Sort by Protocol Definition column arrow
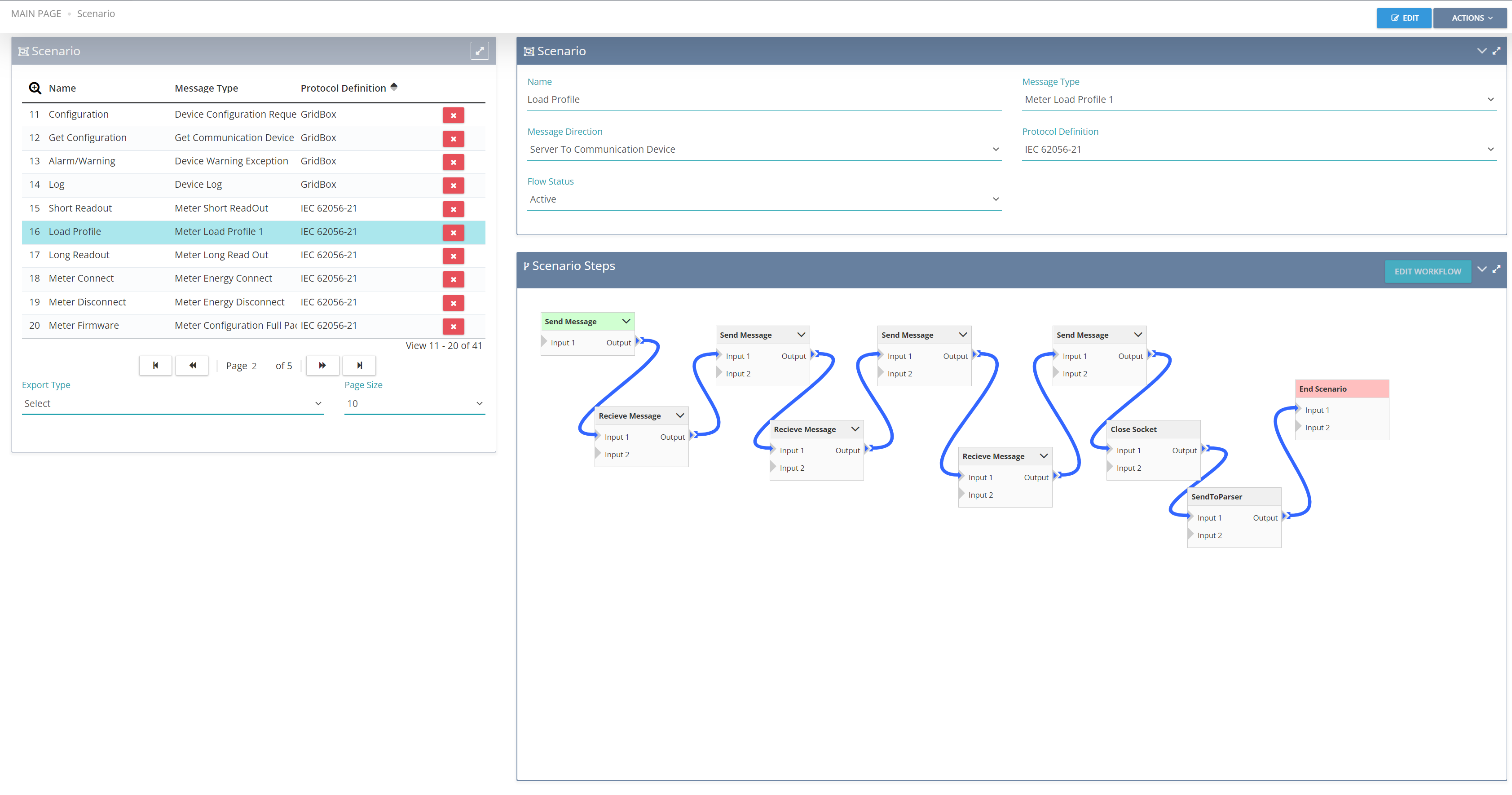1512x795 pixels. pyautogui.click(x=394, y=87)
